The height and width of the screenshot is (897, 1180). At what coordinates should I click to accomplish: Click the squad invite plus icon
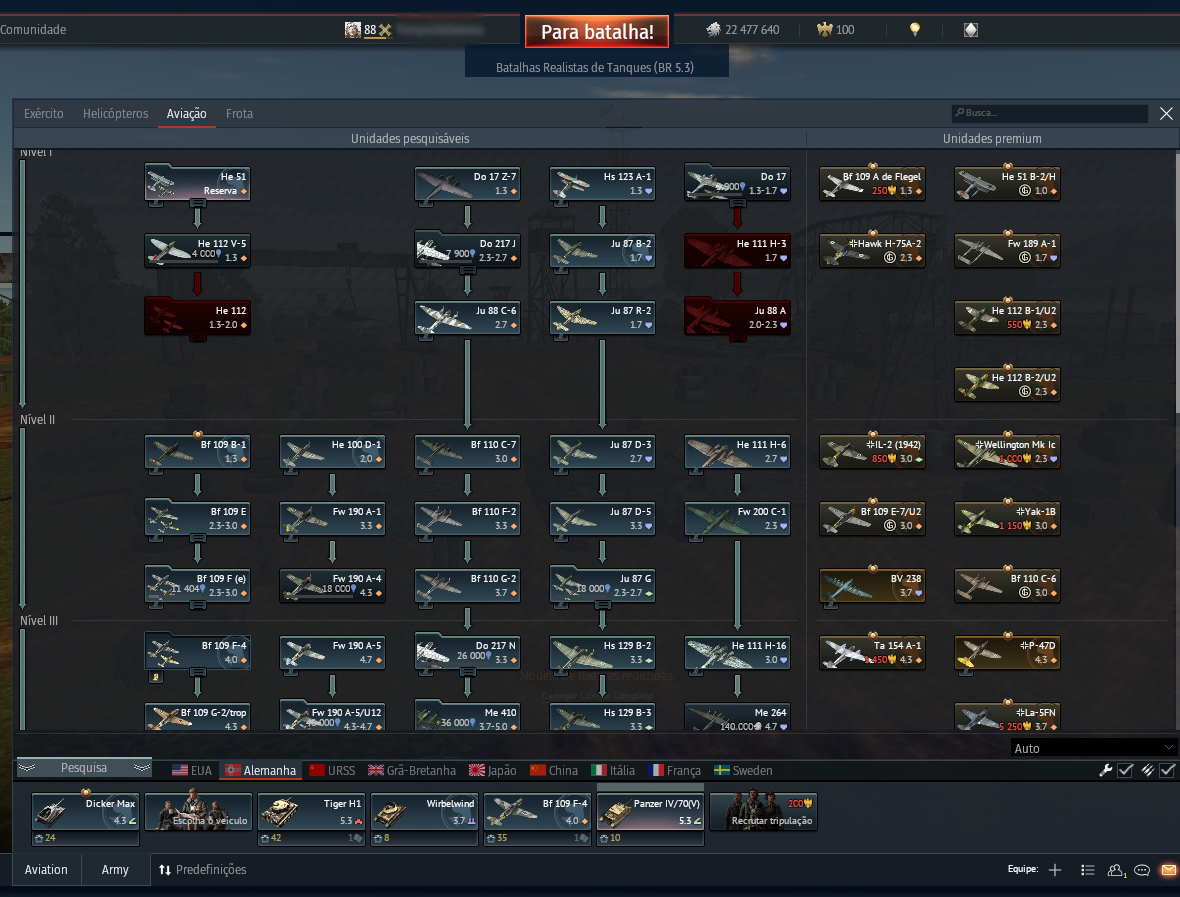(x=1054, y=870)
